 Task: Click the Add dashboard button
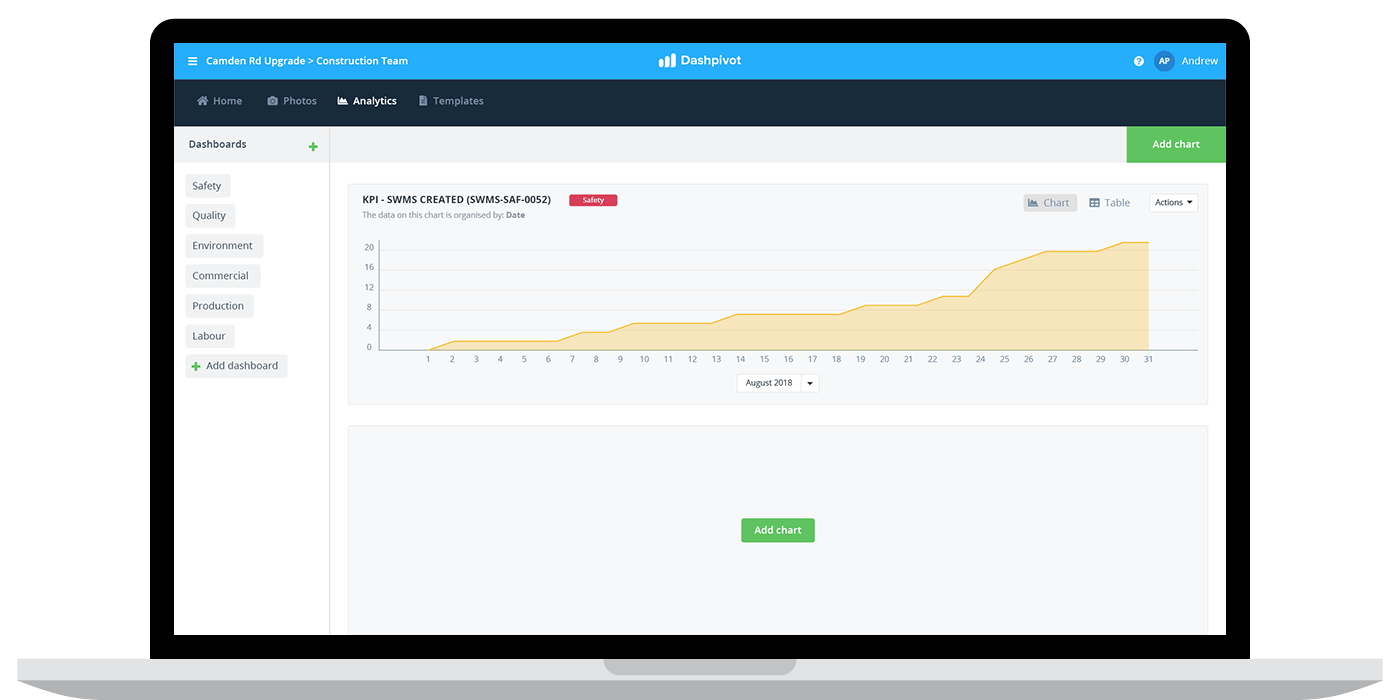coord(236,366)
